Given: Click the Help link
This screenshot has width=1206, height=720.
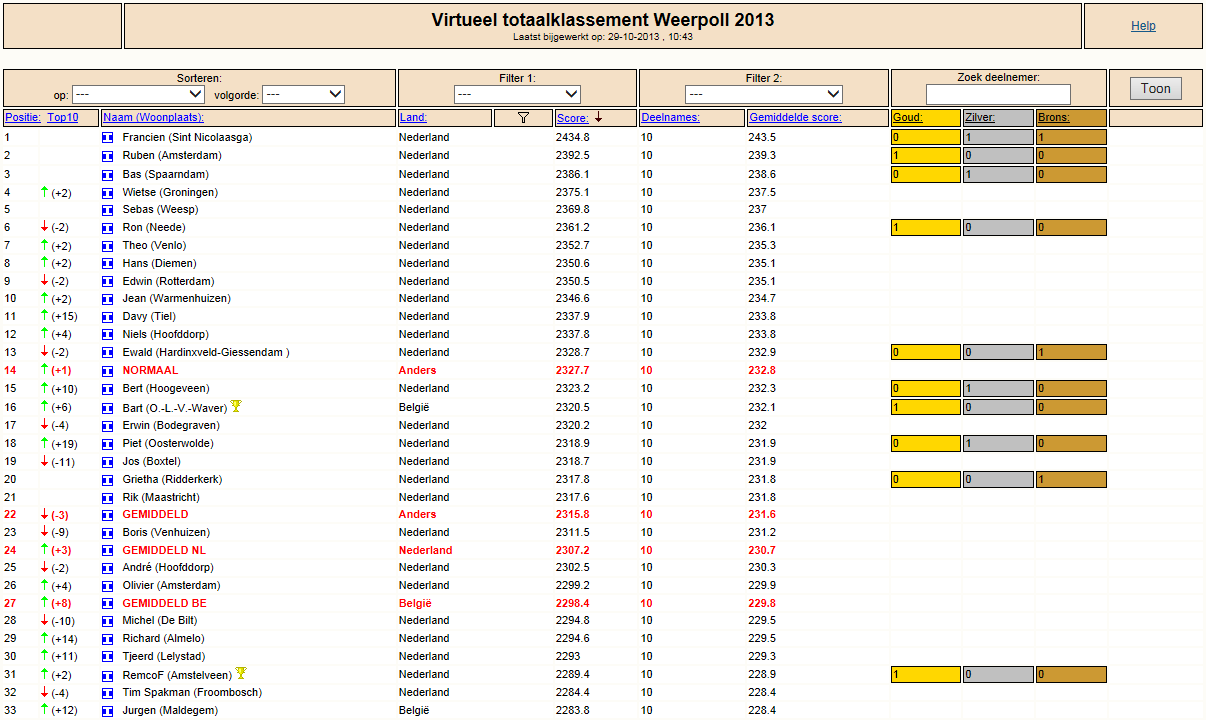Looking at the screenshot, I should pyautogui.click(x=1143, y=26).
